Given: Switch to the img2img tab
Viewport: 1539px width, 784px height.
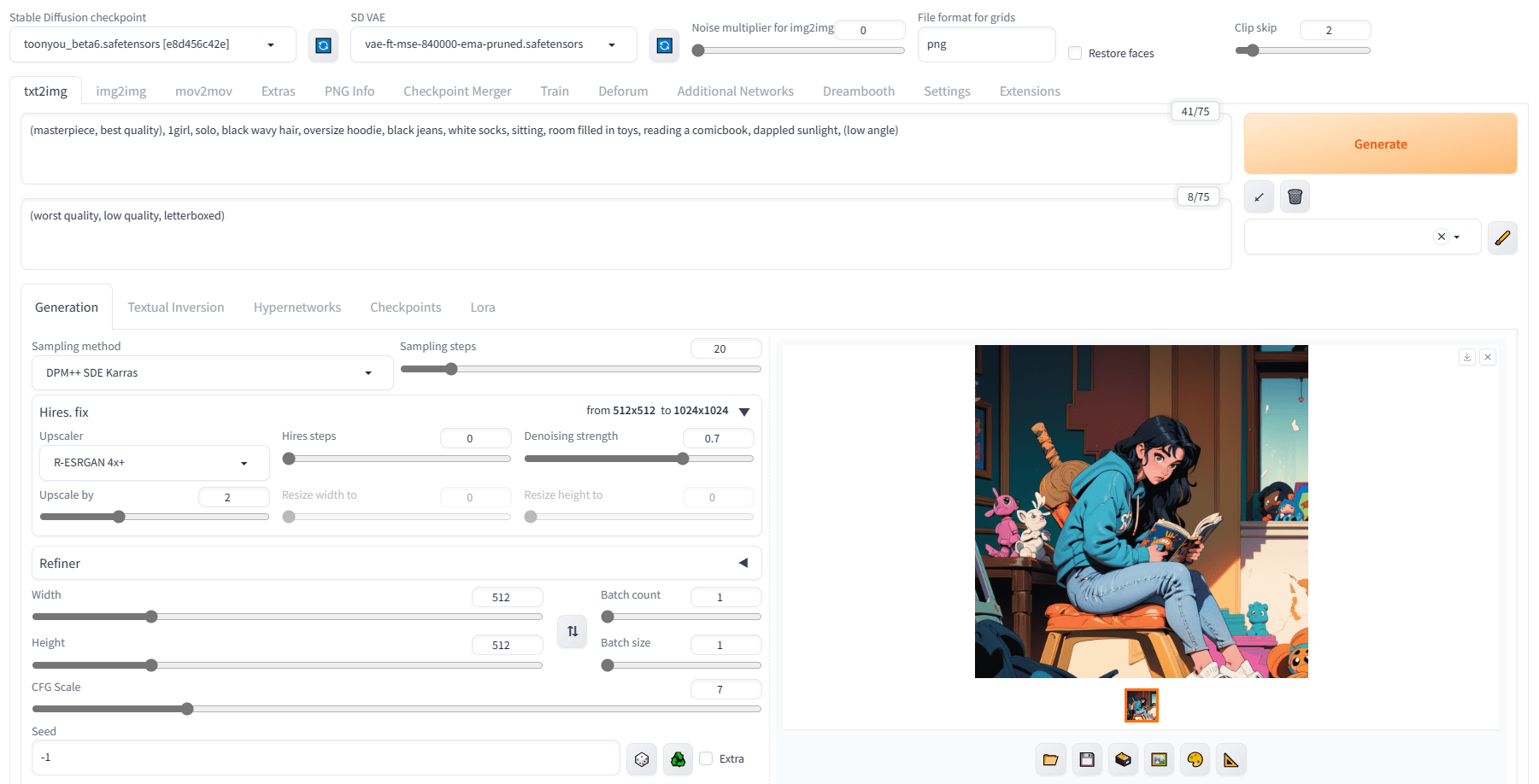Looking at the screenshot, I should 120,91.
